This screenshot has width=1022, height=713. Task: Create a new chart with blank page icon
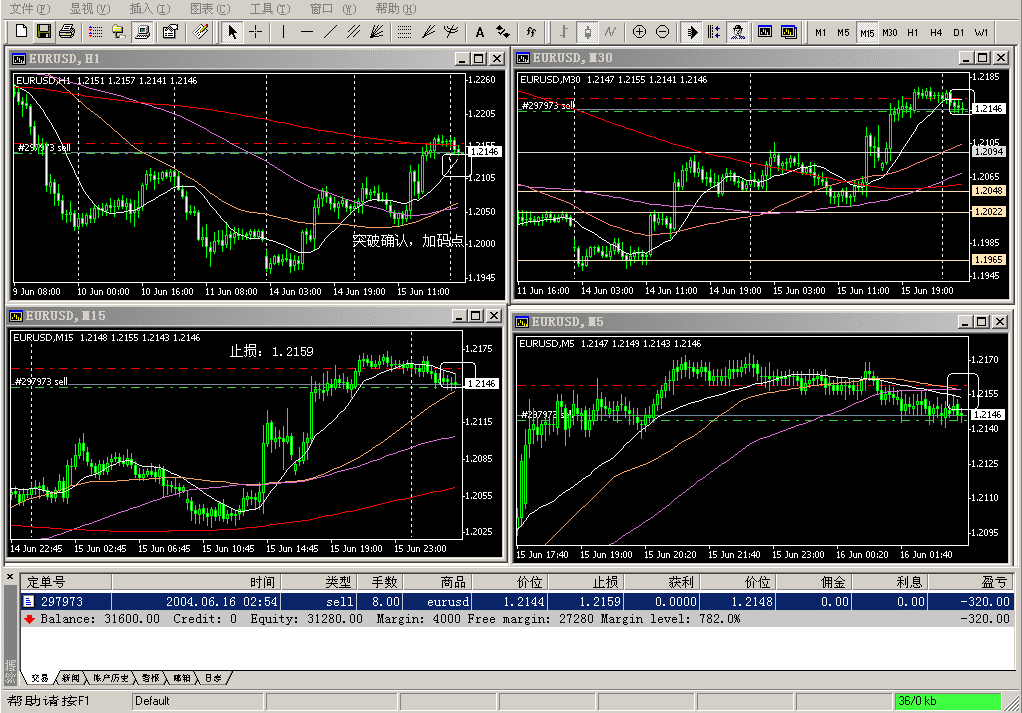point(20,32)
